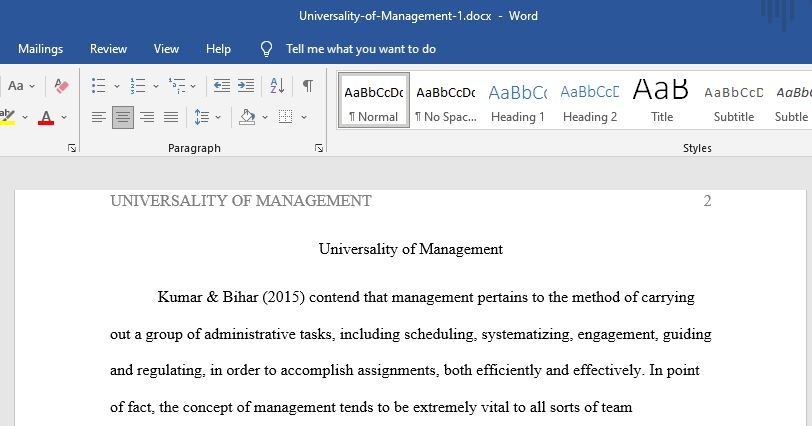The width and height of the screenshot is (812, 426).
Task: Click the centered title Universality of Management
Action: (411, 249)
